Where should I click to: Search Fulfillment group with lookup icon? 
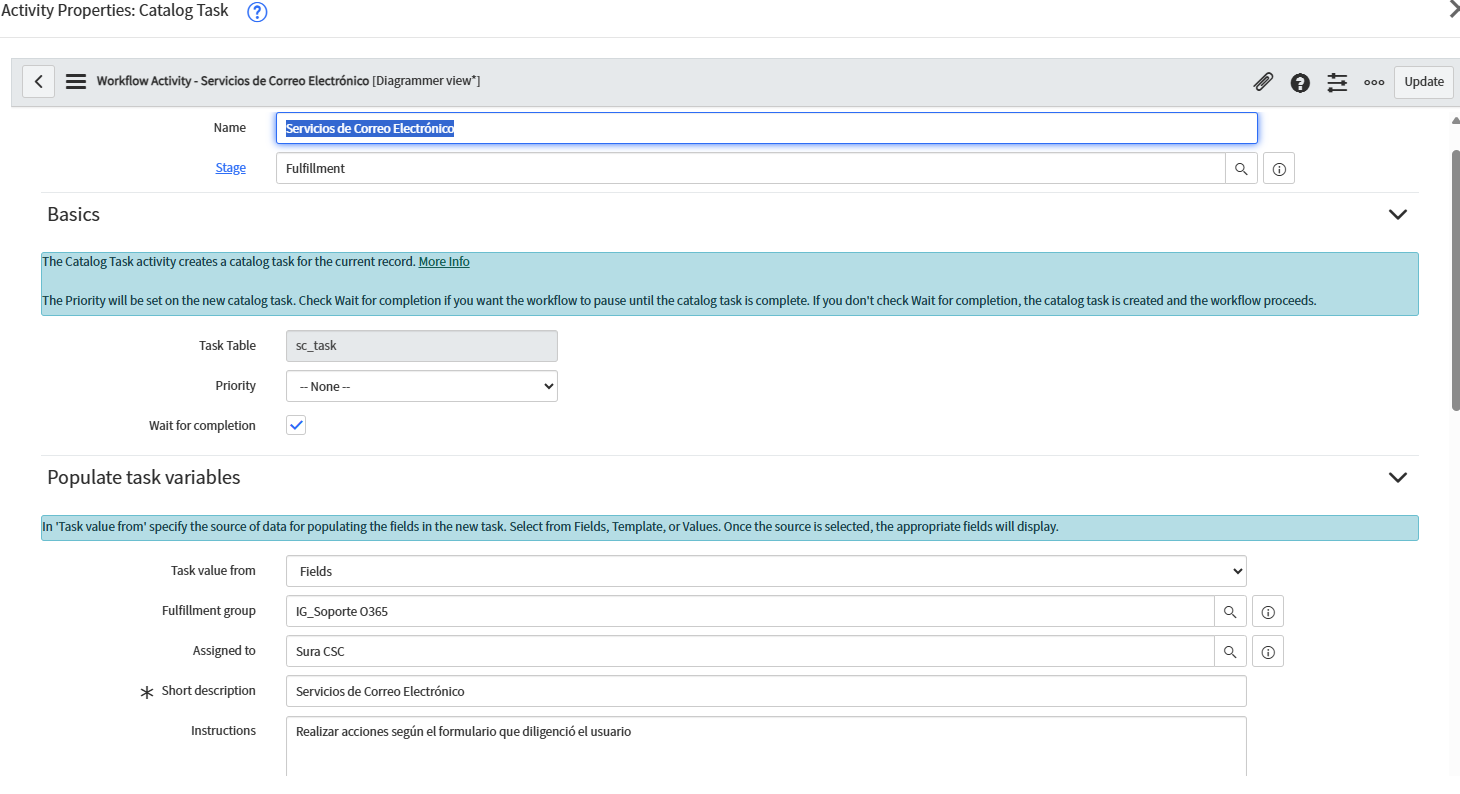point(1230,611)
